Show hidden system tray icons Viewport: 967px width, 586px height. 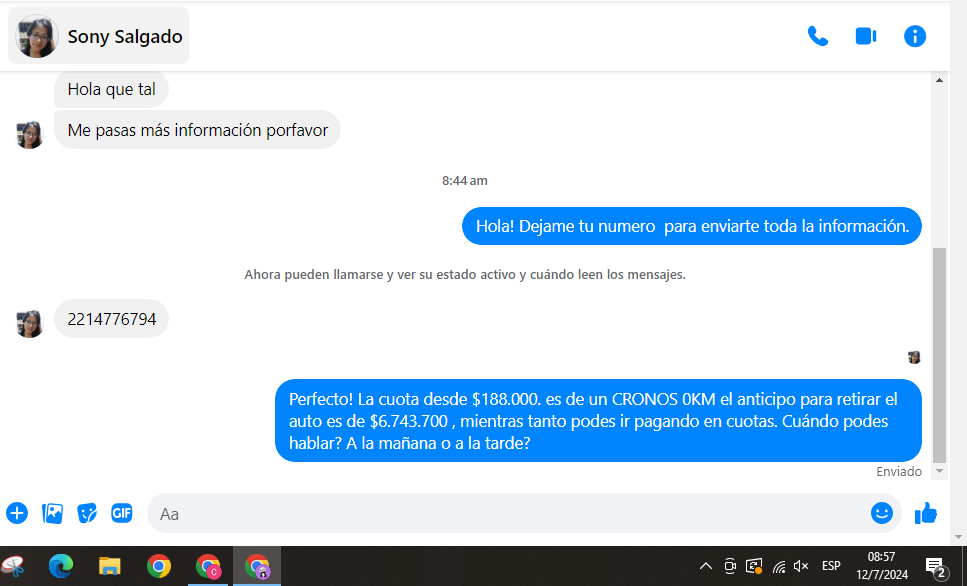(705, 566)
